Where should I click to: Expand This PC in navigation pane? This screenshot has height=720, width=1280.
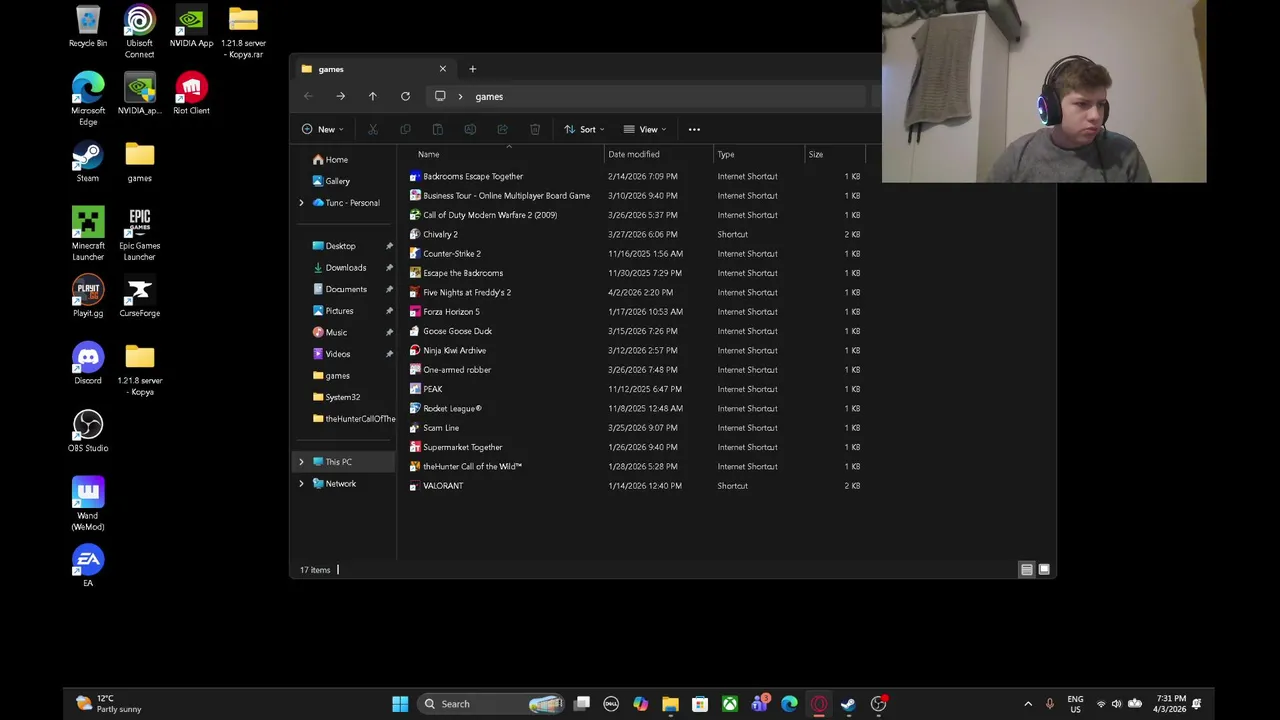pos(301,462)
